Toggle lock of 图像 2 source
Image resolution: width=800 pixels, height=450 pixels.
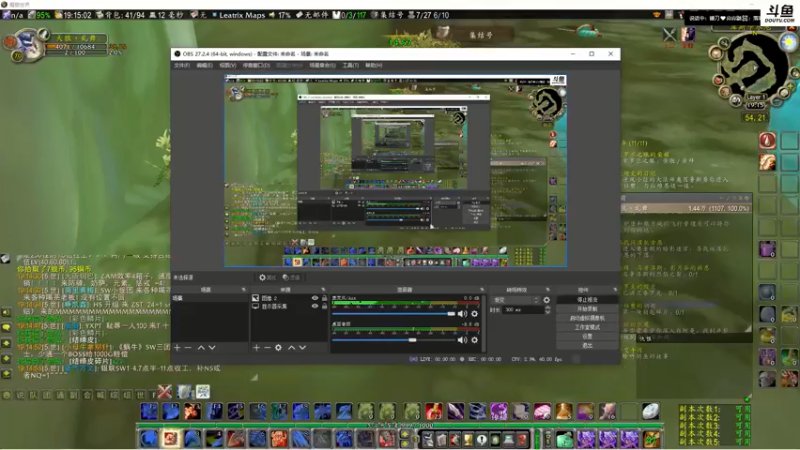coord(324,298)
